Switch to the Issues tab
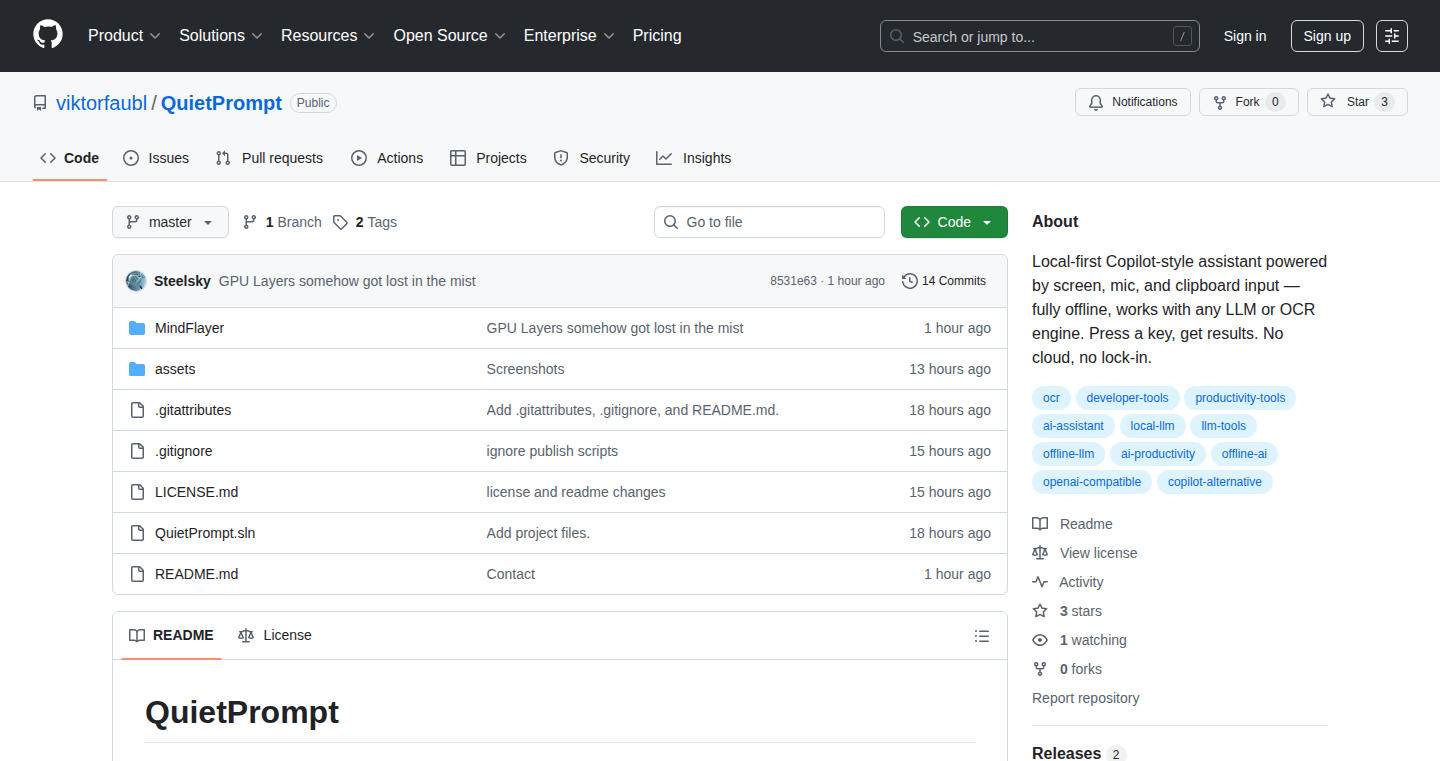The width and height of the screenshot is (1440, 761). point(156,158)
